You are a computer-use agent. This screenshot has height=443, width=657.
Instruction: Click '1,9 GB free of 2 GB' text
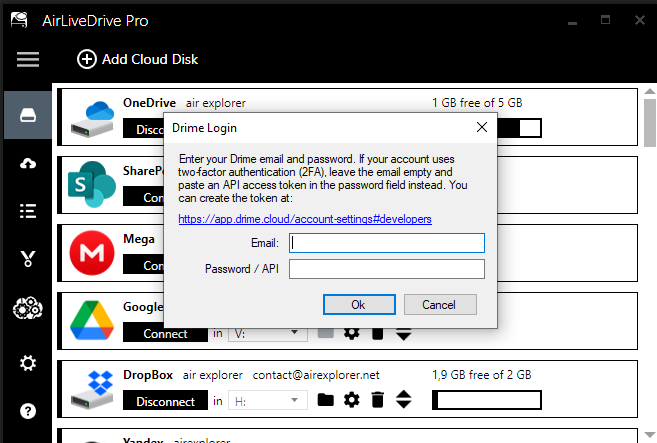coord(481,375)
